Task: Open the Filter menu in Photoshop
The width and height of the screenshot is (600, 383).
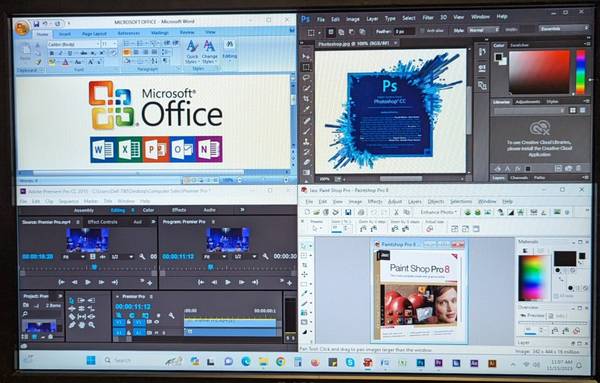Action: coord(427,18)
